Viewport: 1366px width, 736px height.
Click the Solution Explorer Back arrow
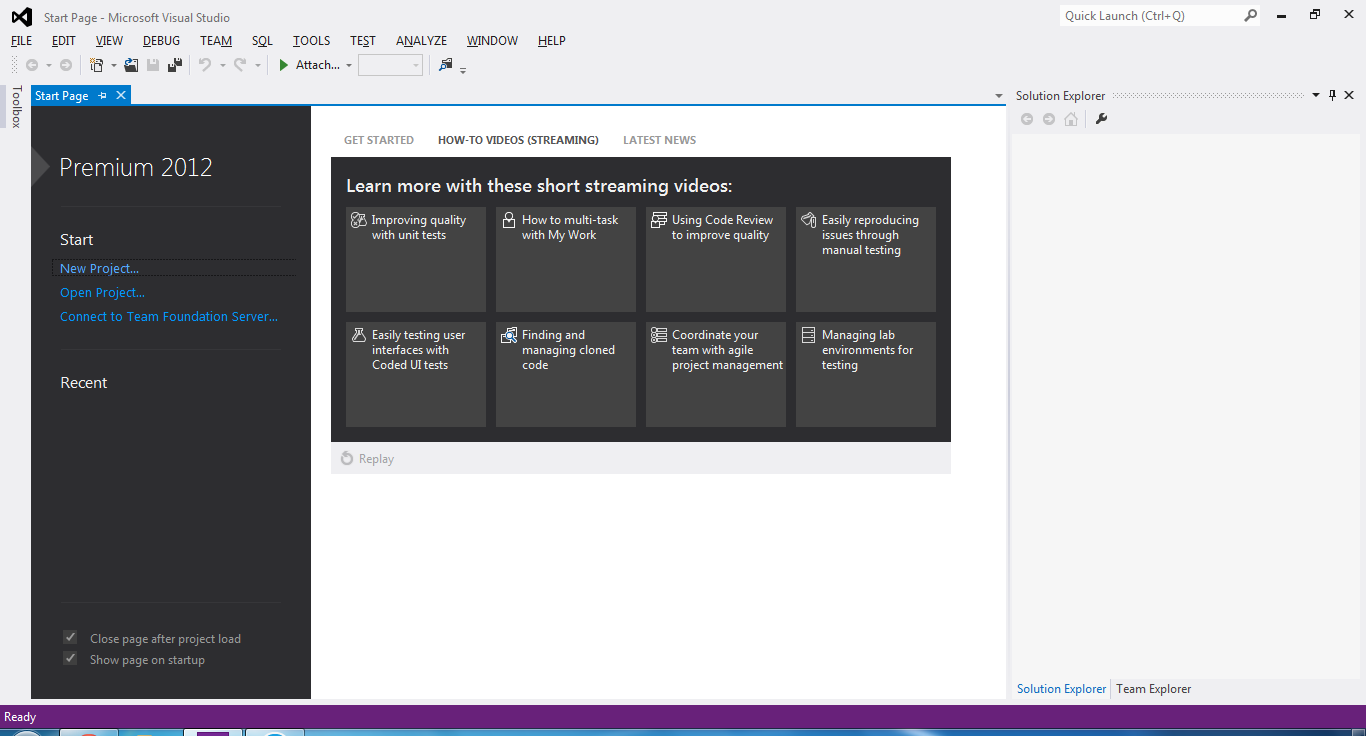coord(1027,119)
